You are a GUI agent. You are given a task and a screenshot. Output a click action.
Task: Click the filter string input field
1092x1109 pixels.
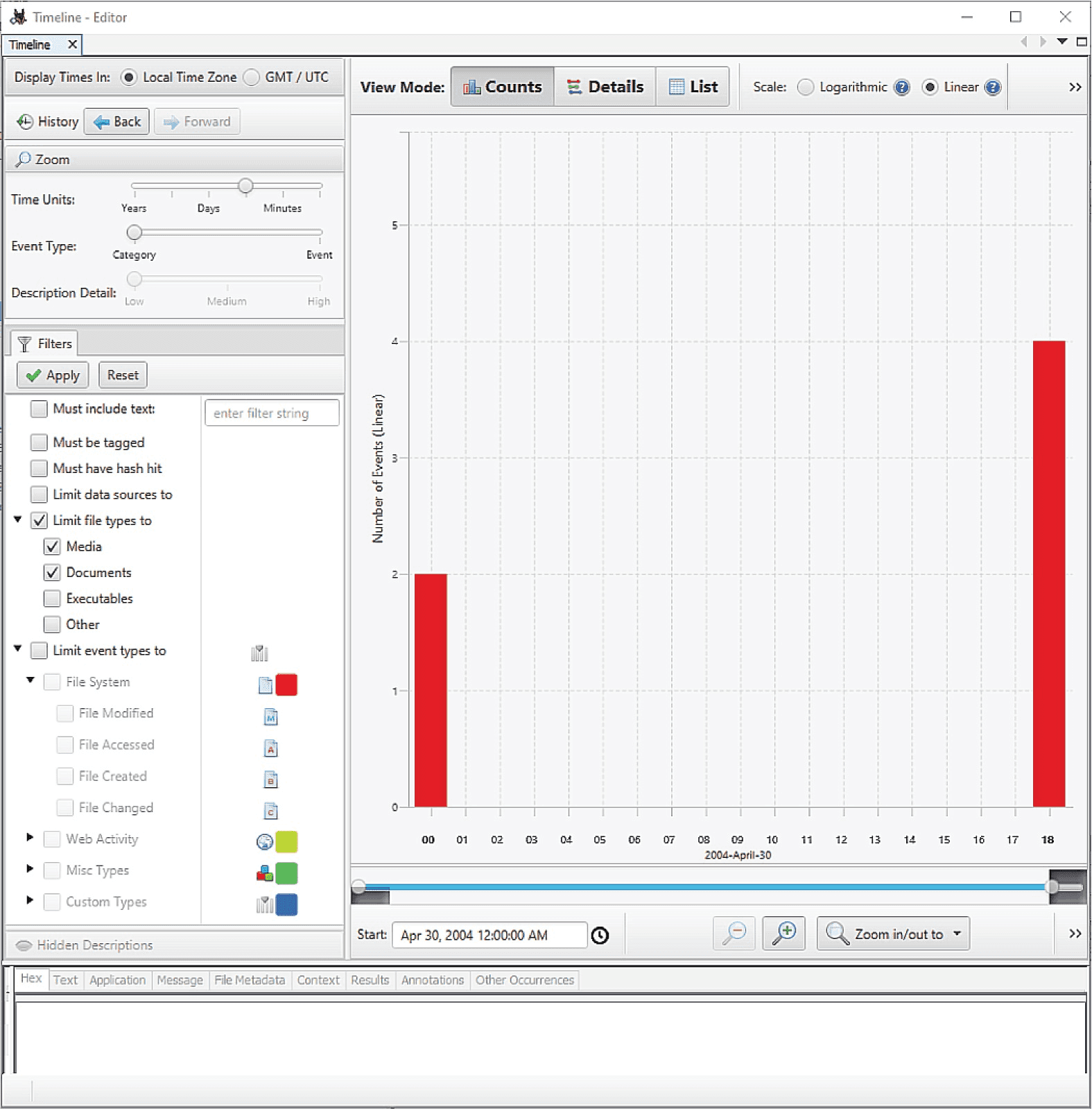tap(272, 413)
